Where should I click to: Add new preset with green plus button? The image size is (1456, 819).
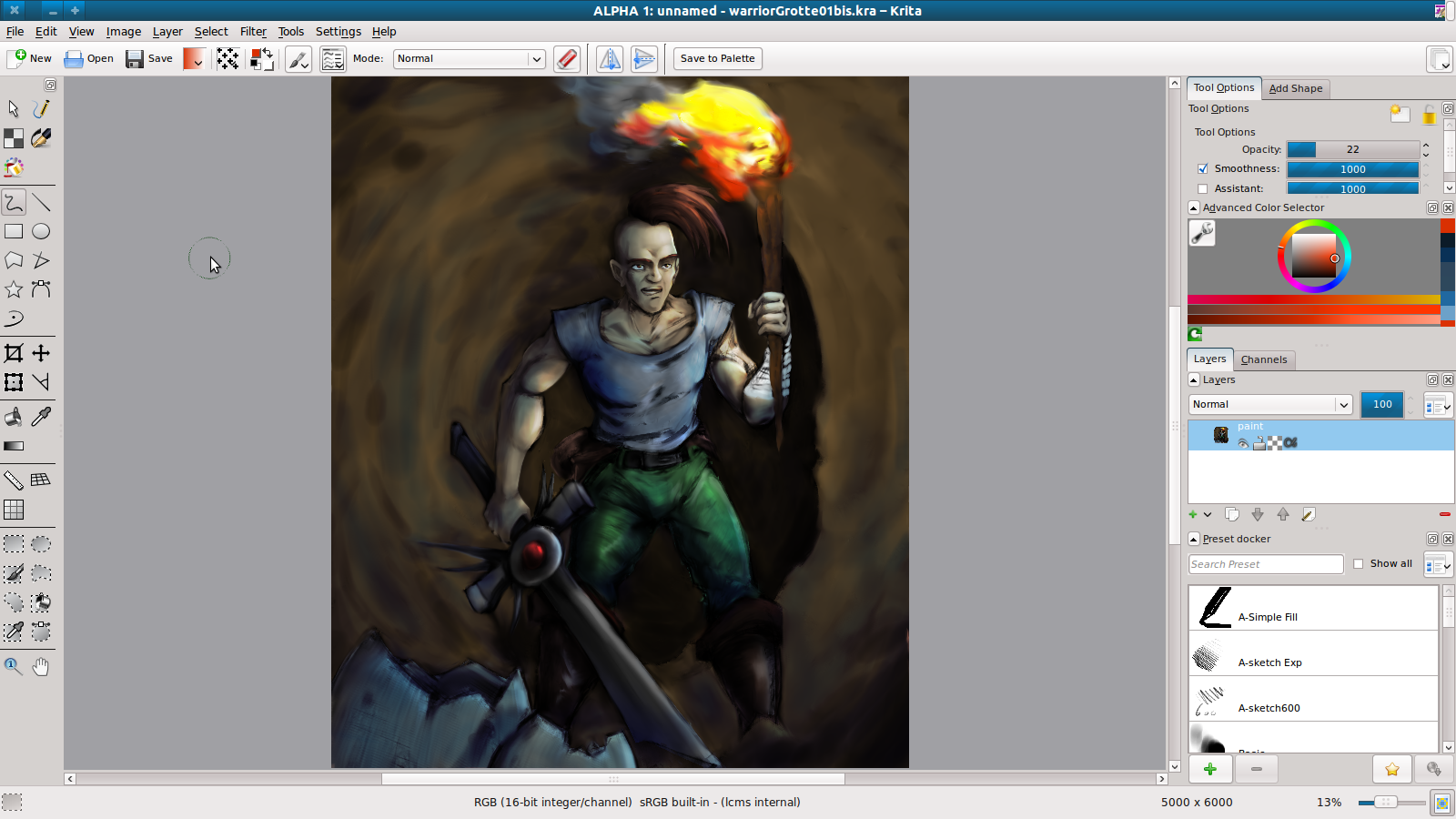(1210, 770)
